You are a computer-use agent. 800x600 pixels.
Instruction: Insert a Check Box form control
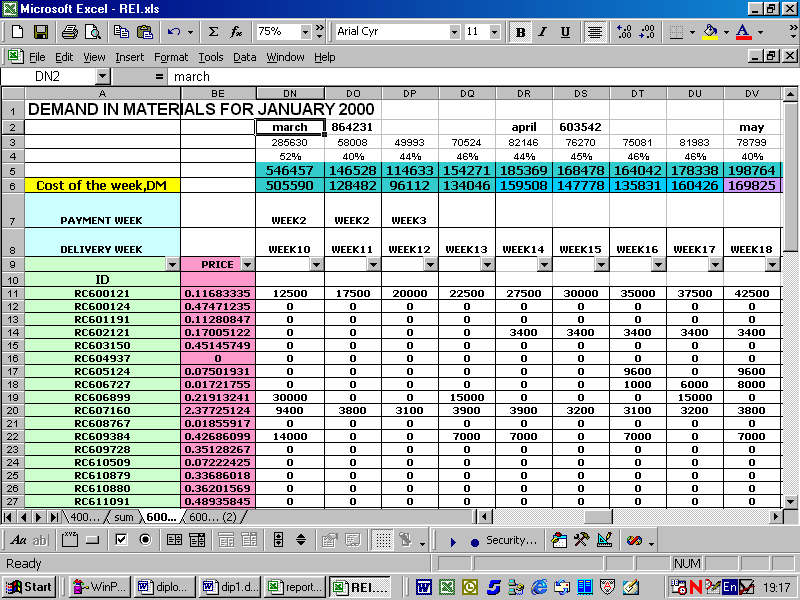point(121,540)
